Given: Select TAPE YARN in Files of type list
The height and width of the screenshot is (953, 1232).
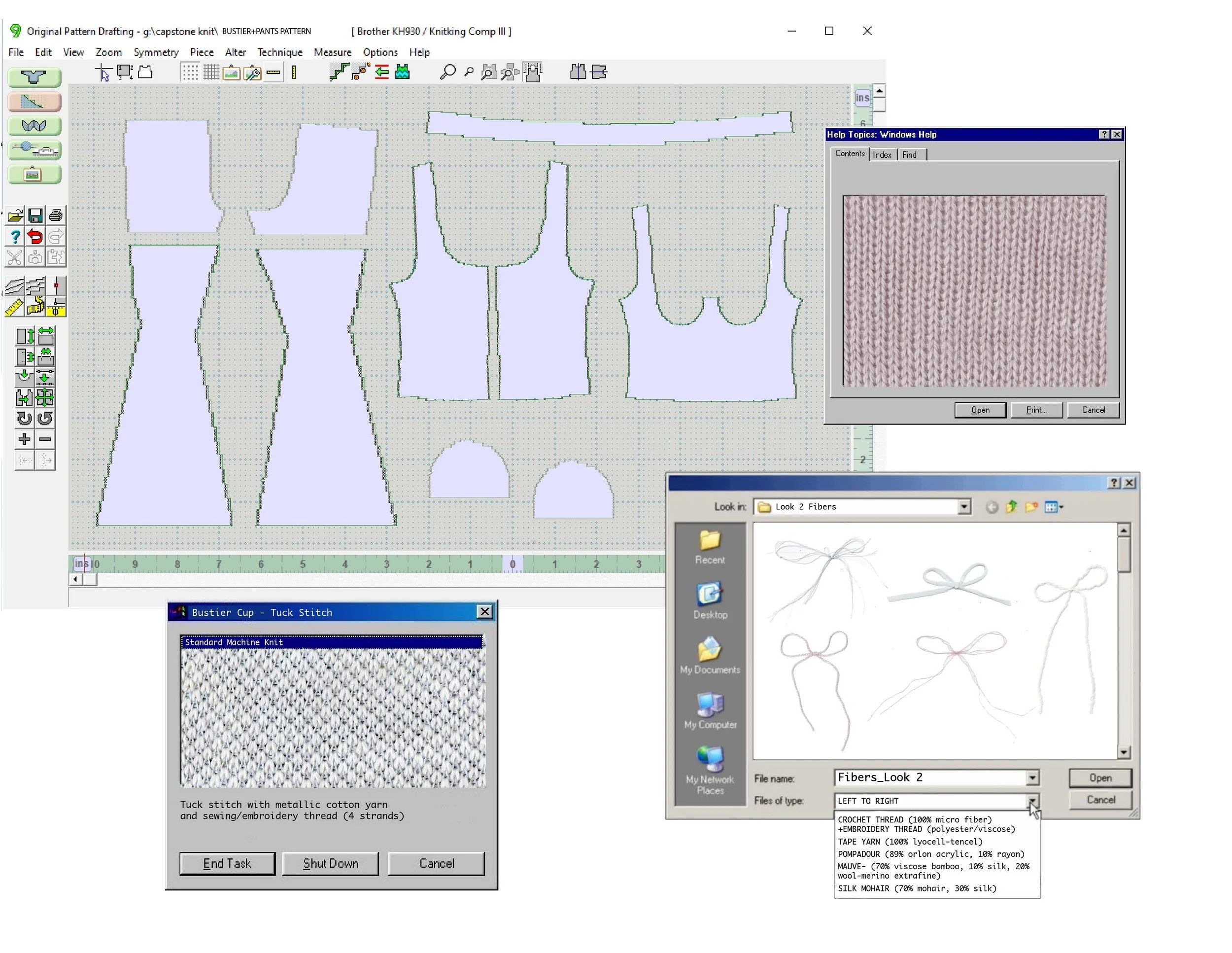Looking at the screenshot, I should point(910,841).
